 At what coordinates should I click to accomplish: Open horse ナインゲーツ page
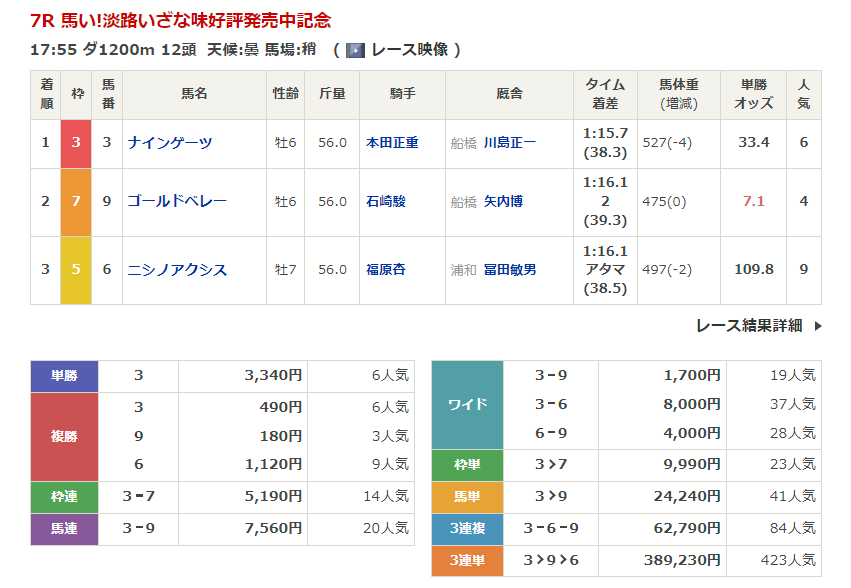click(170, 143)
